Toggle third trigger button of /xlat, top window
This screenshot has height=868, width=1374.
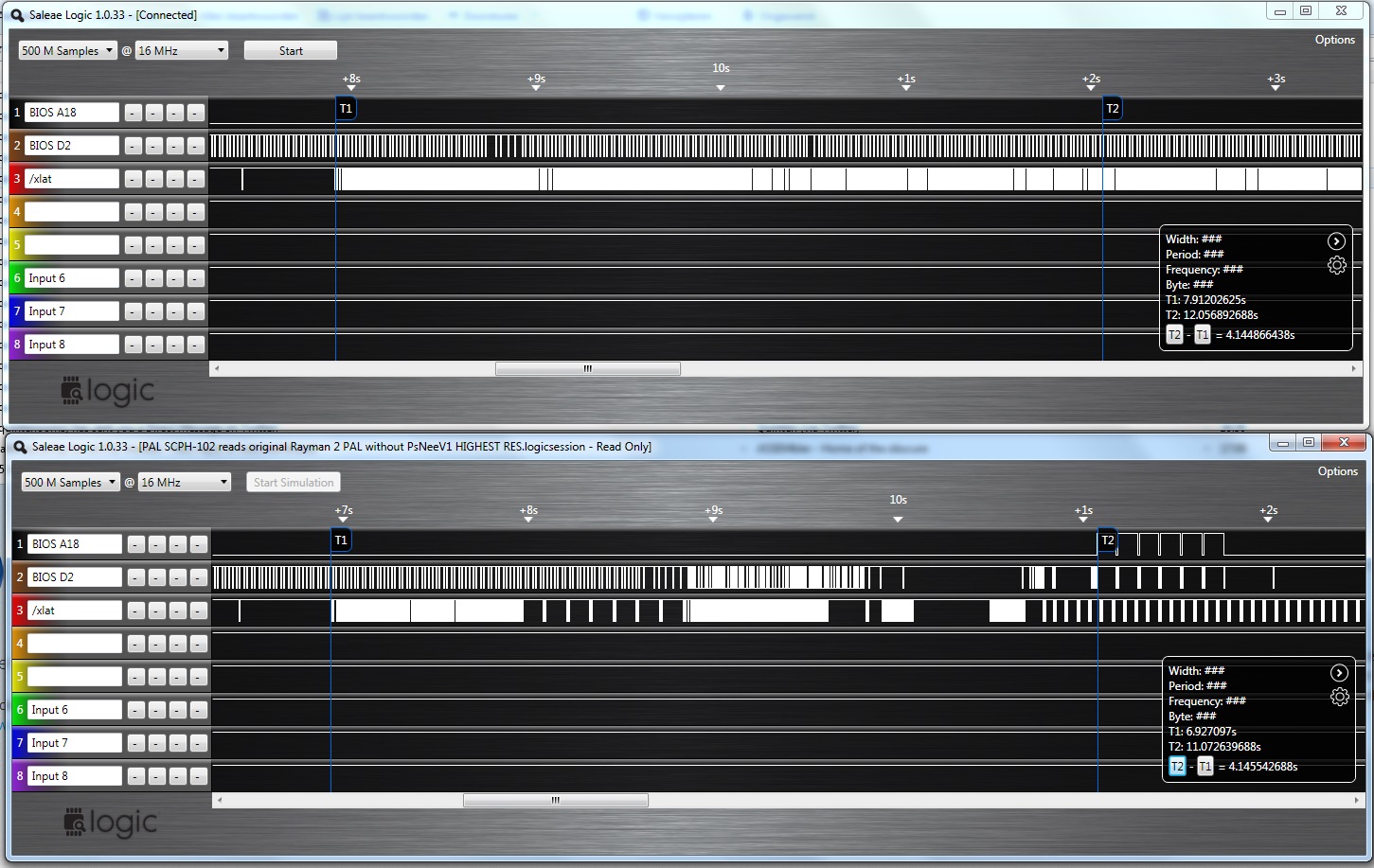point(175,179)
